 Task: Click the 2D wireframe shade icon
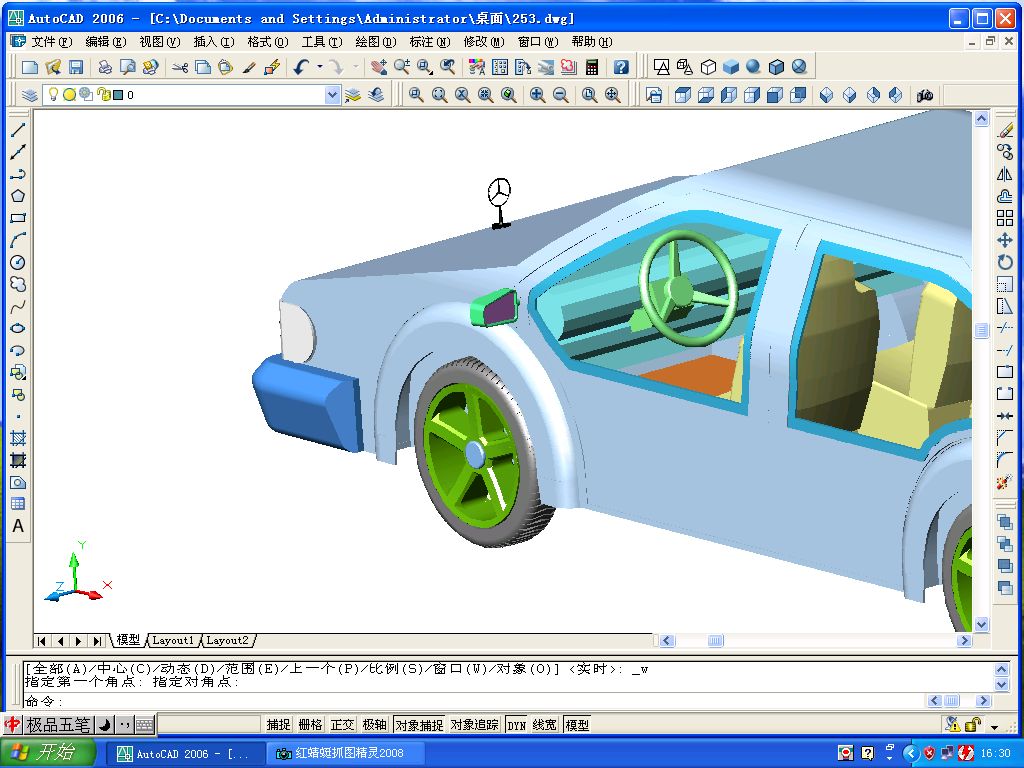point(662,67)
